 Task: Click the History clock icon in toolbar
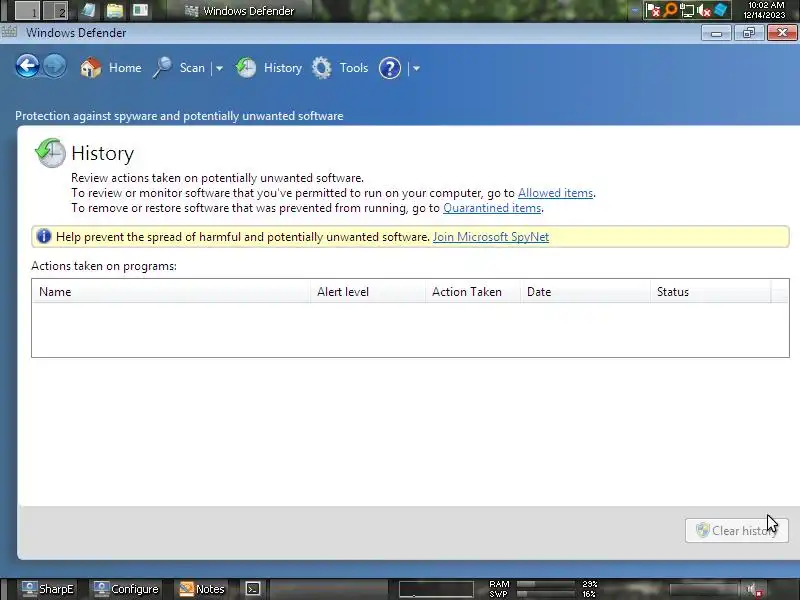click(x=246, y=68)
